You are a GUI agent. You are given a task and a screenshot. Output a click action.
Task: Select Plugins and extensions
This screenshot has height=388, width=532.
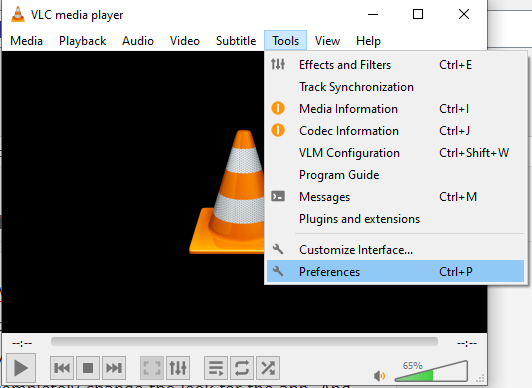coord(396,219)
